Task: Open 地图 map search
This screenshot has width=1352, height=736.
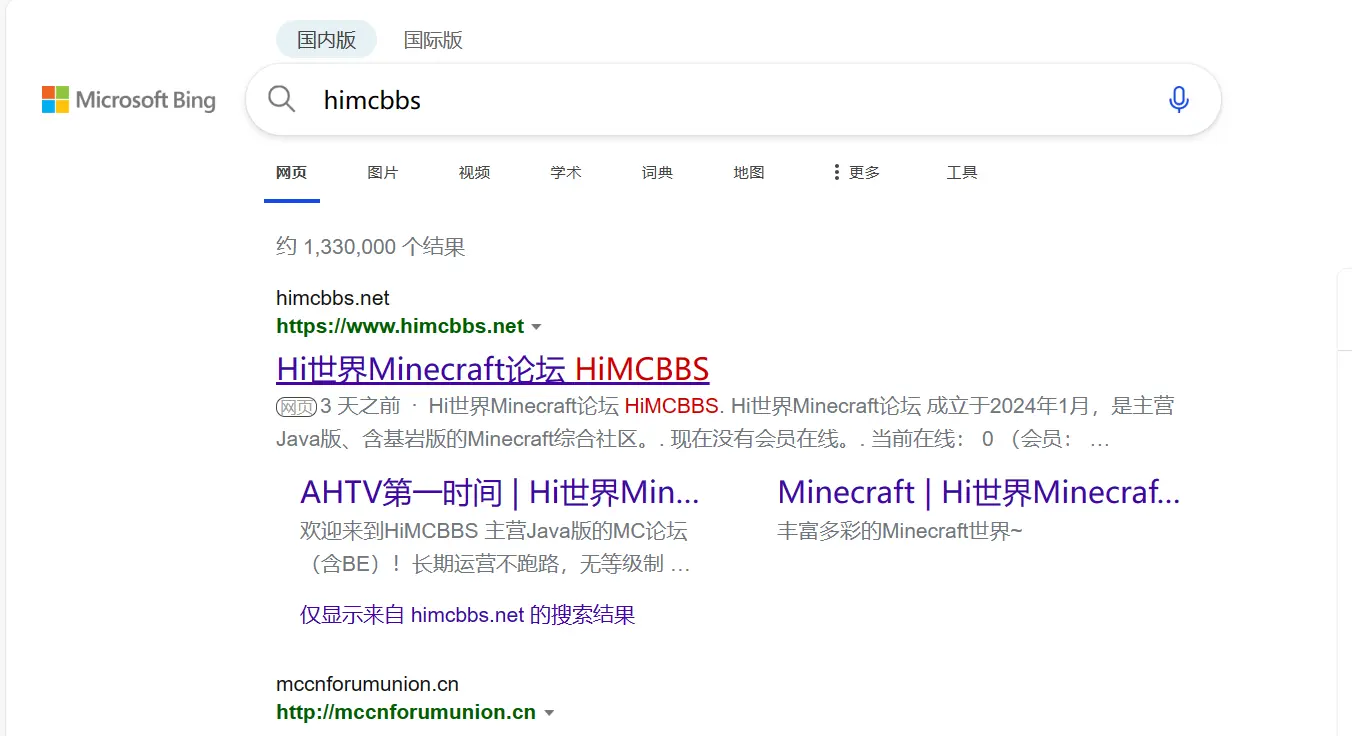Action: (748, 172)
